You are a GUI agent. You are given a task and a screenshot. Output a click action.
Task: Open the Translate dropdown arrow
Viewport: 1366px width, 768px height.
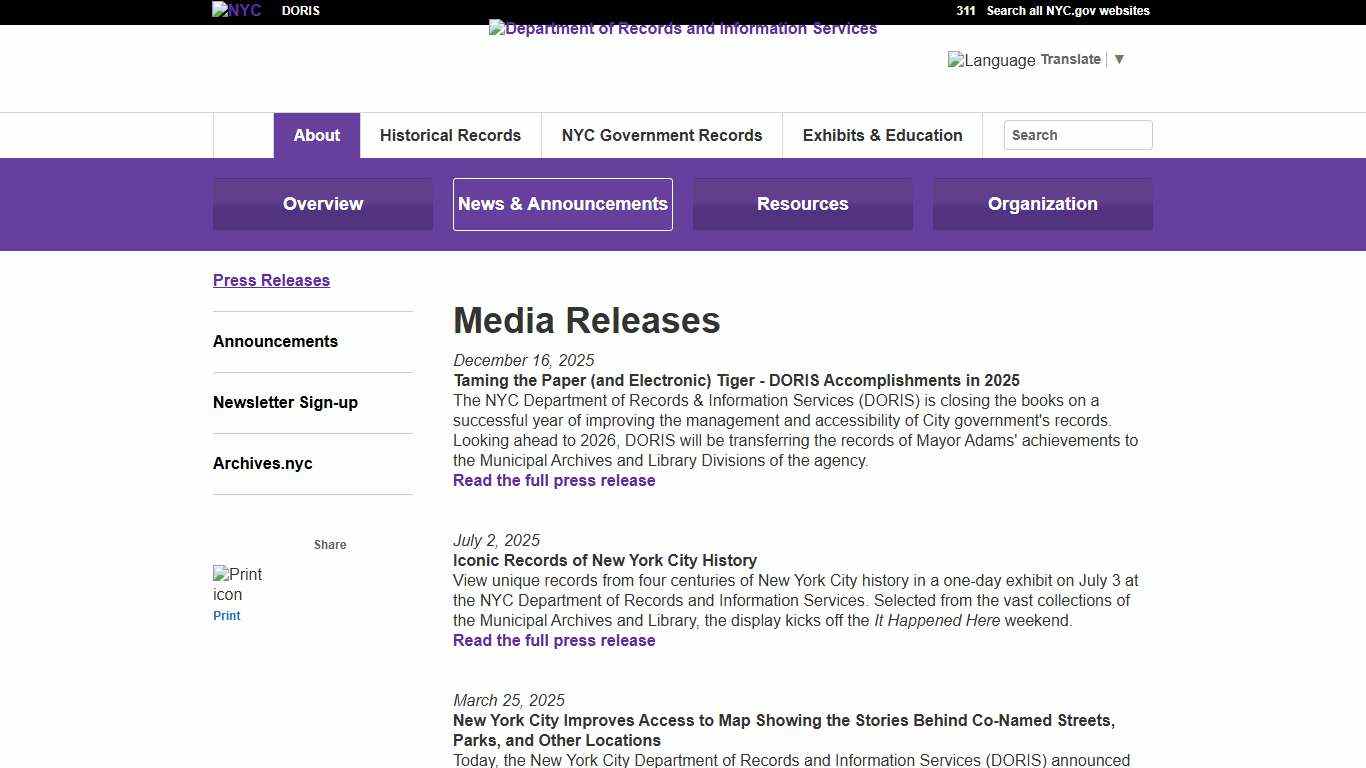pyautogui.click(x=1119, y=59)
